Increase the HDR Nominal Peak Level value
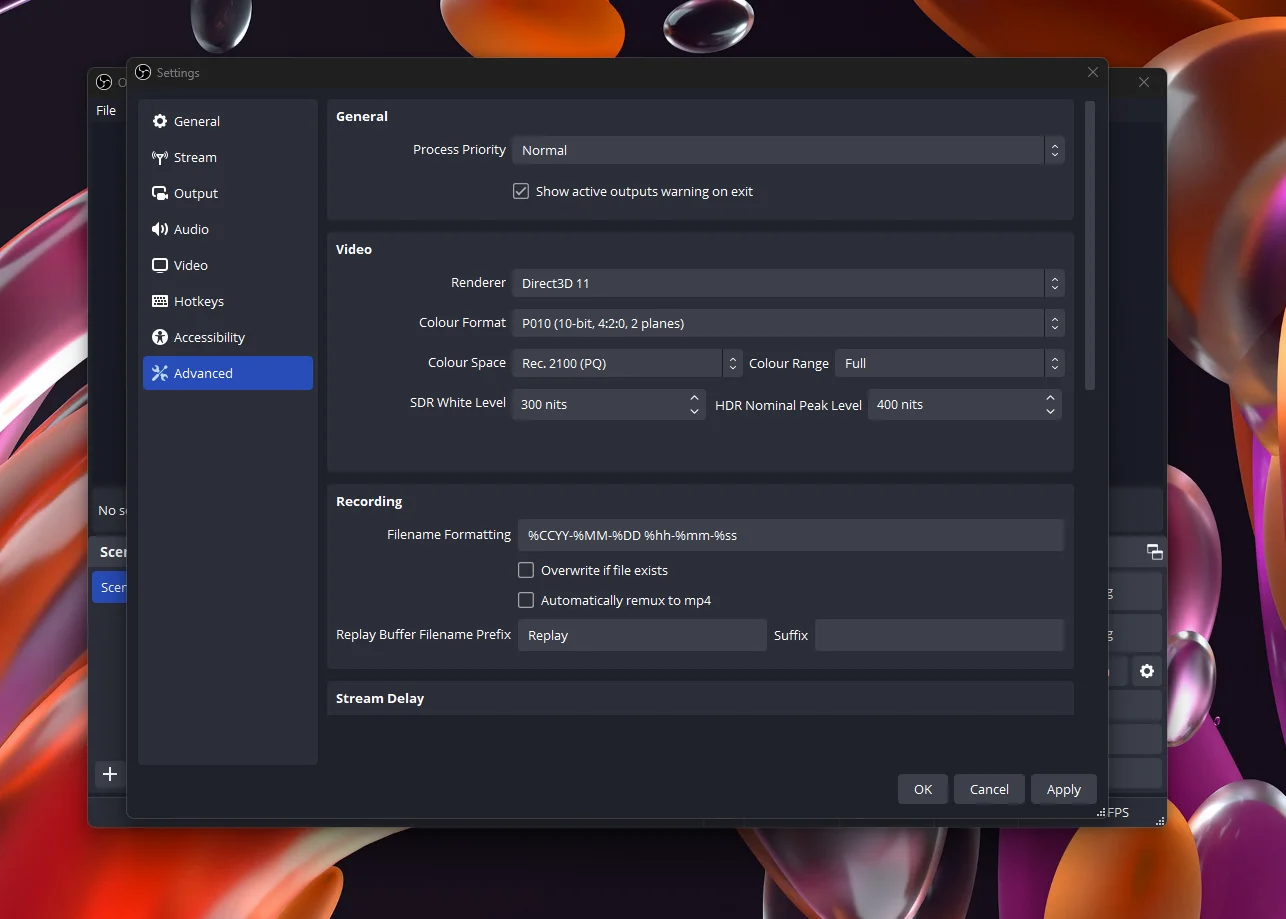The width and height of the screenshot is (1286, 919). (1050, 397)
